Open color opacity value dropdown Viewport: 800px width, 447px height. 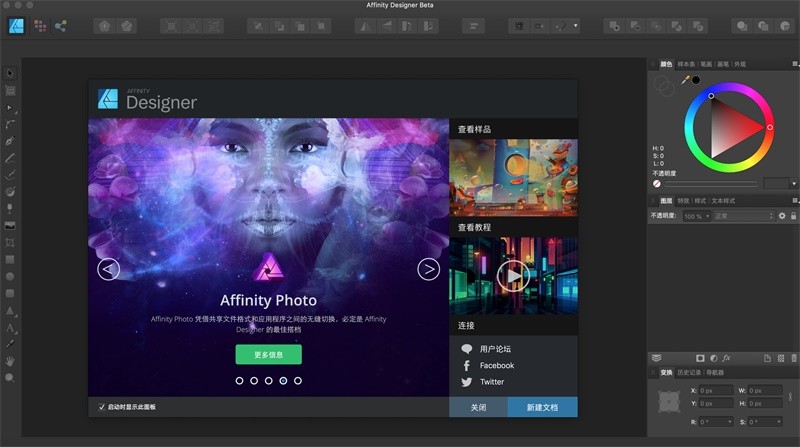point(793,183)
